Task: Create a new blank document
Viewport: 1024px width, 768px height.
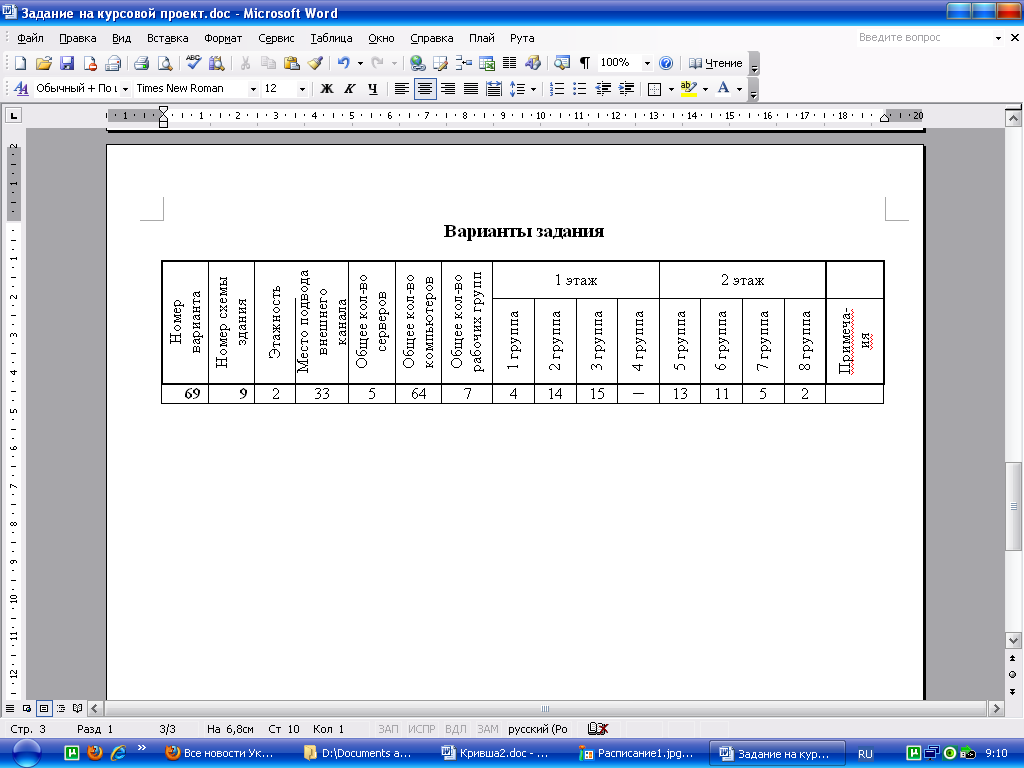Action: (x=20, y=63)
